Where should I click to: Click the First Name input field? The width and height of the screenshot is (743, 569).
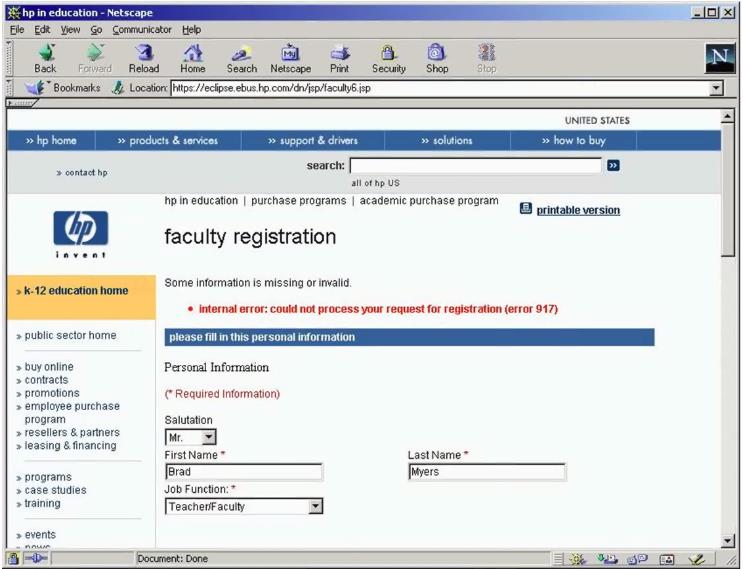pos(244,472)
